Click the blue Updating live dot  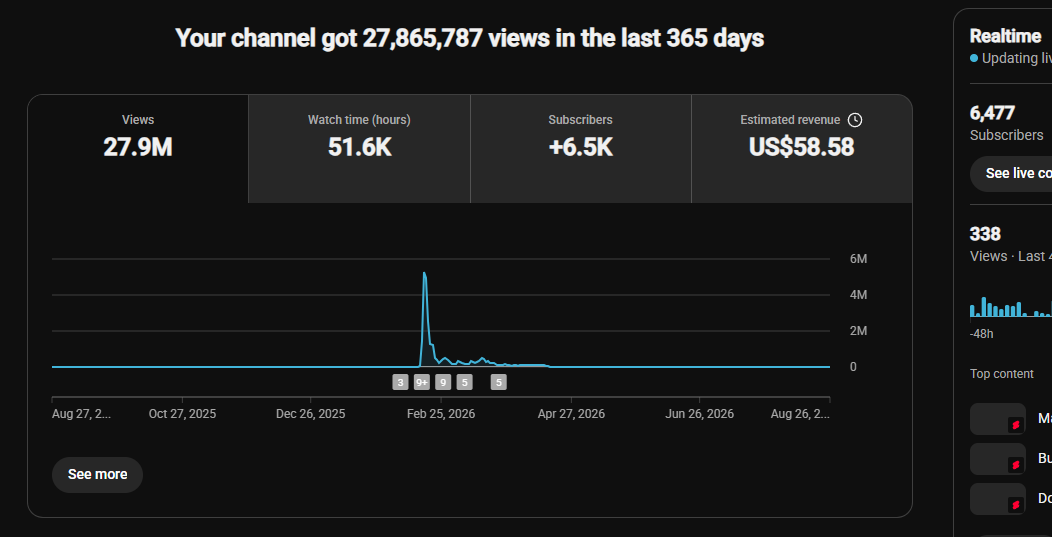[974, 58]
